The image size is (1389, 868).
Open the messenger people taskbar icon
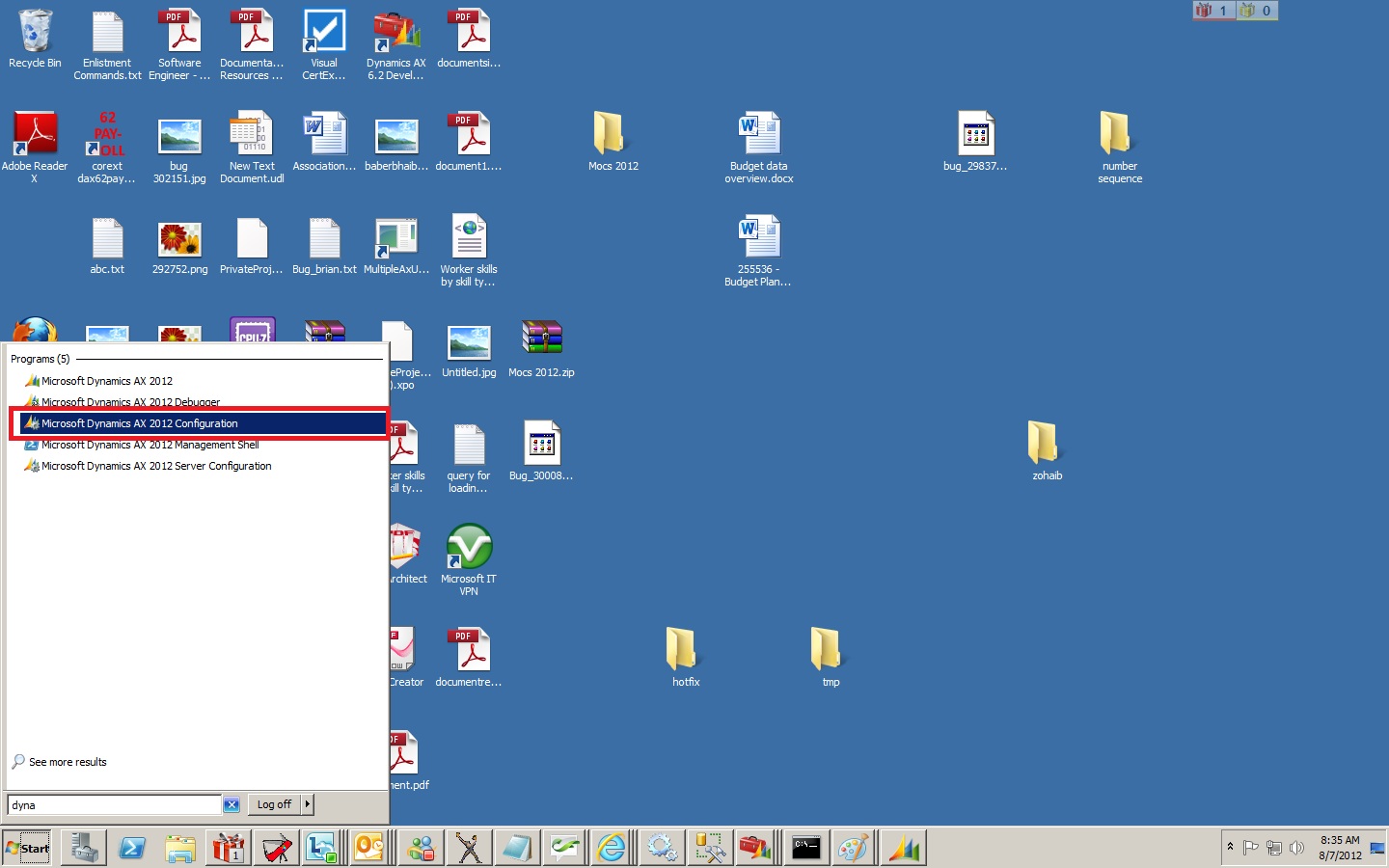pyautogui.click(x=422, y=849)
